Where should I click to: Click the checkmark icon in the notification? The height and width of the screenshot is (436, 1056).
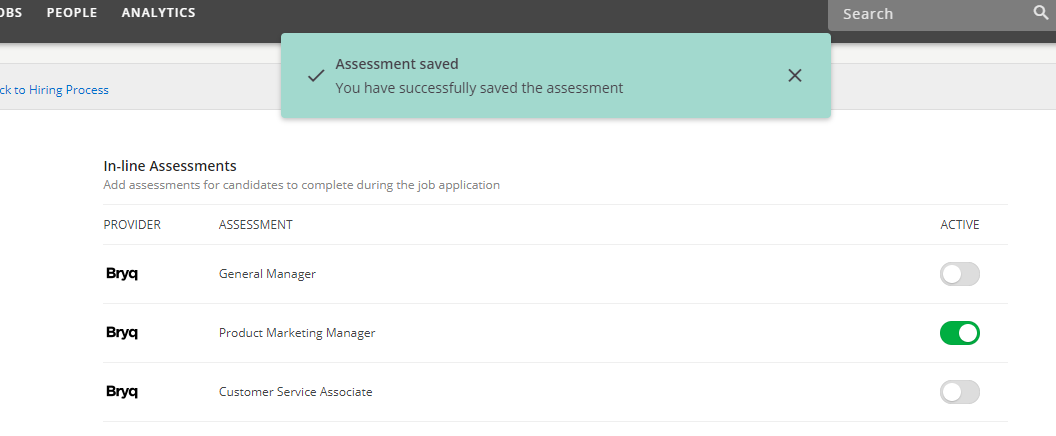click(315, 76)
